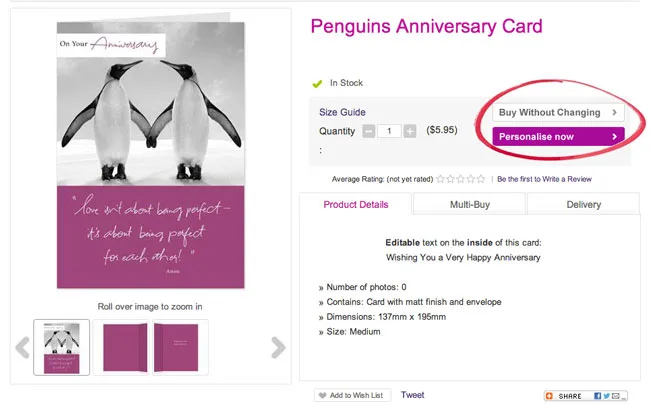Click the quantity input field
Screen dimensions: 650x407
(x=389, y=131)
